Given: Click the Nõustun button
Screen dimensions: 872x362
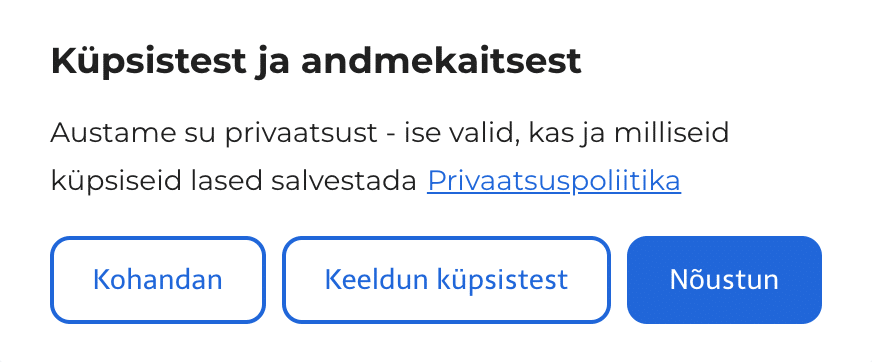Looking at the screenshot, I should click(x=724, y=280).
